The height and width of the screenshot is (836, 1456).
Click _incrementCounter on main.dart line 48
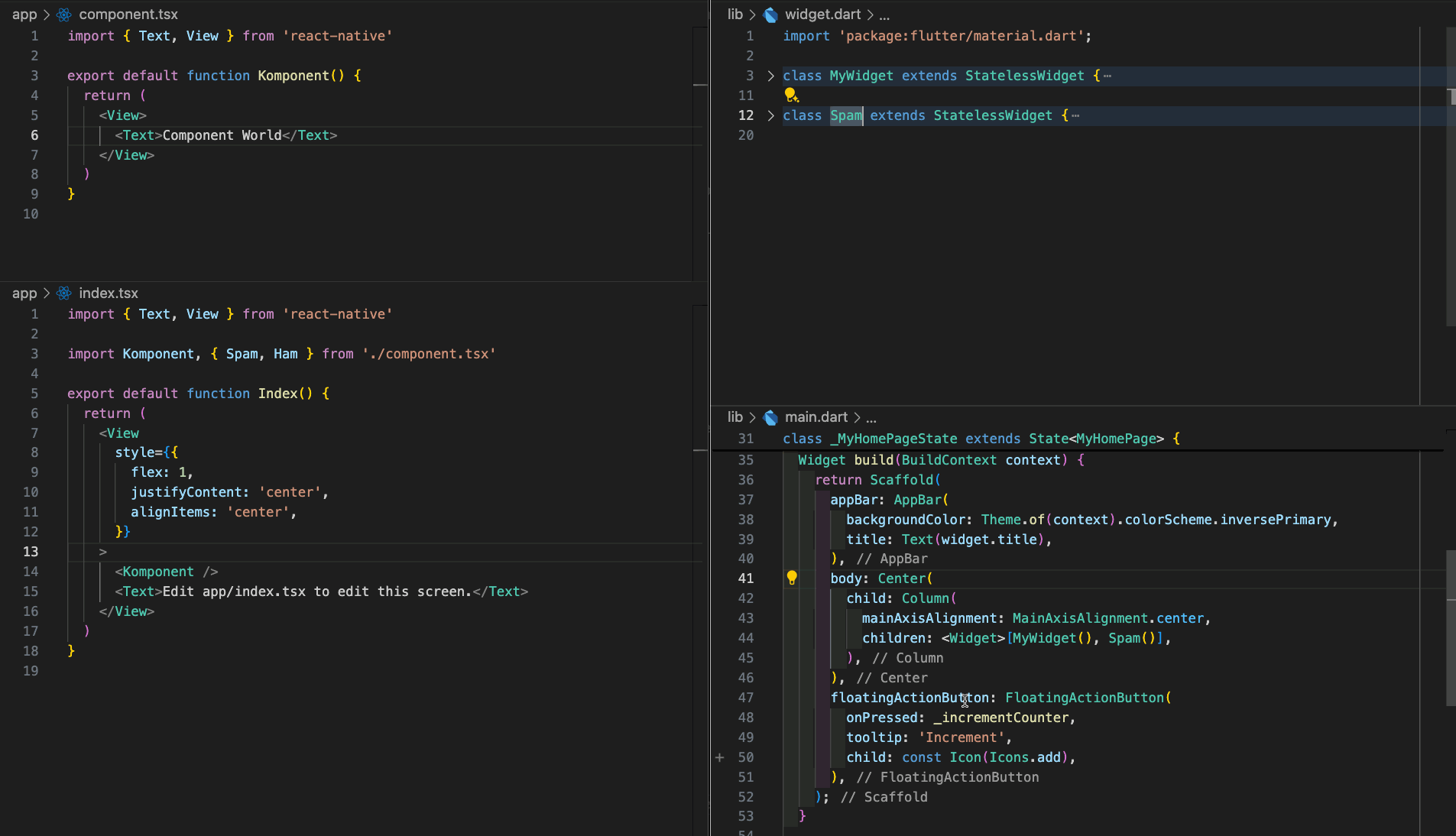pyautogui.click(x=1000, y=718)
